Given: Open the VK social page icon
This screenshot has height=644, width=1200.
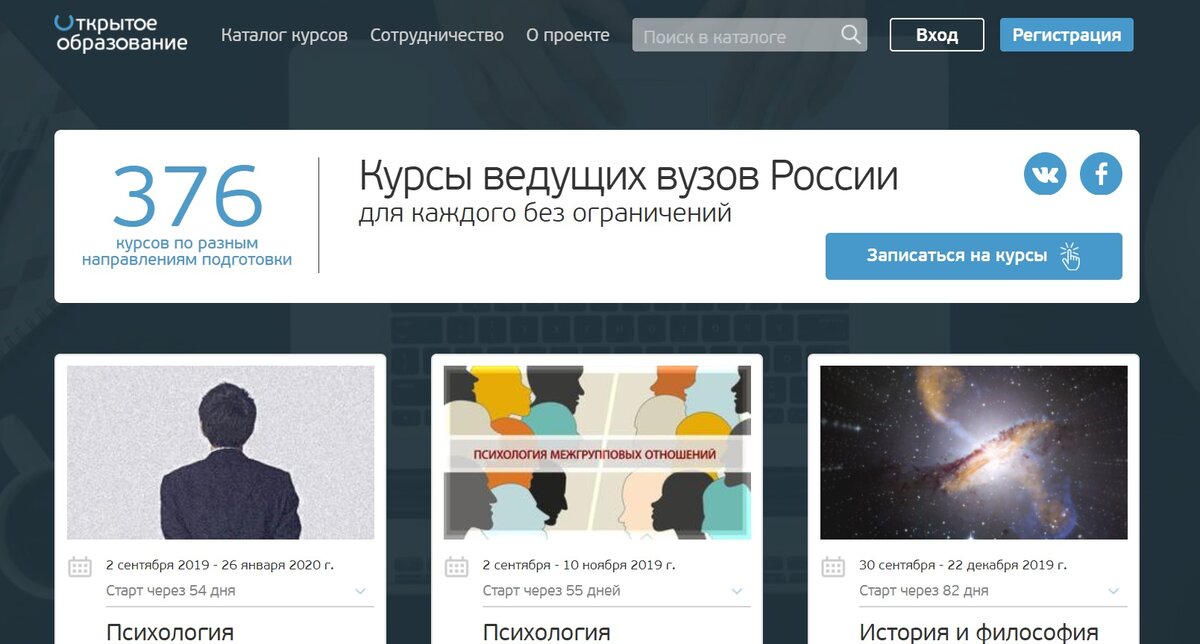Looking at the screenshot, I should pos(1045,174).
